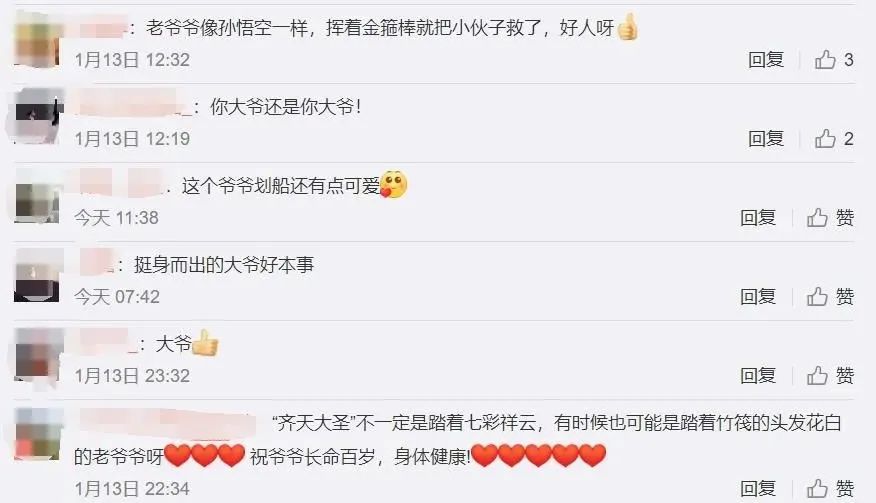Reply to the 大爷 thumbs-up comment
Viewport: 876px width, 503px height.
click(x=758, y=376)
